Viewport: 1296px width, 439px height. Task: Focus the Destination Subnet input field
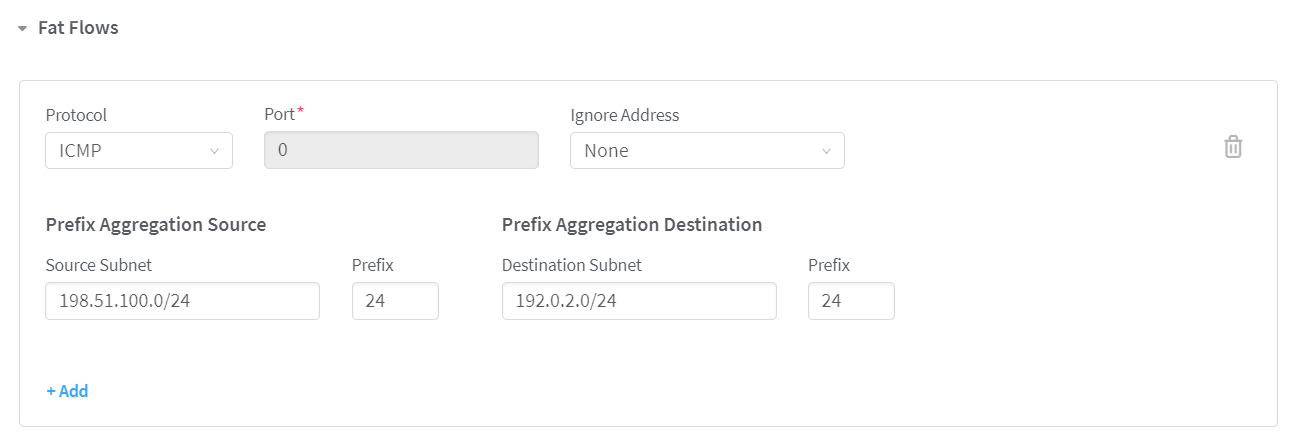tap(639, 301)
